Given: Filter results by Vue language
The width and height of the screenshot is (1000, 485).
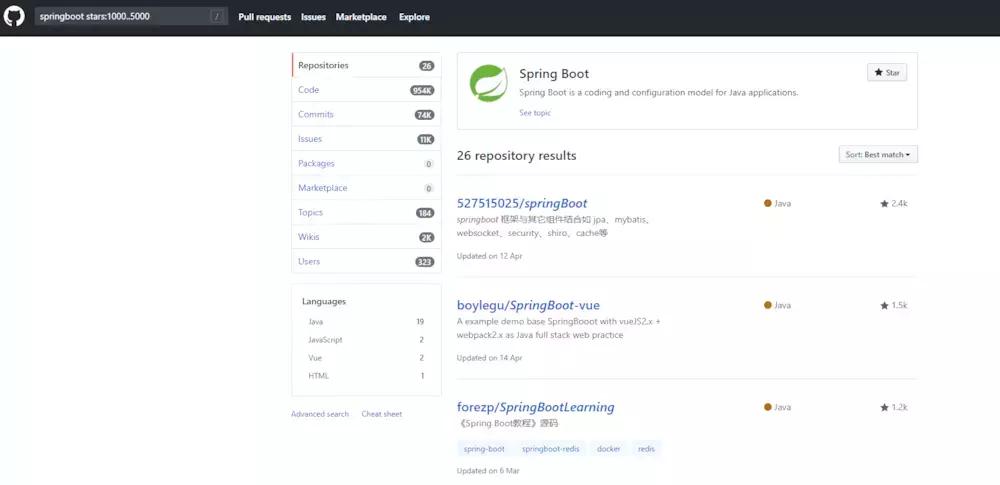Looking at the screenshot, I should (x=366, y=358).
